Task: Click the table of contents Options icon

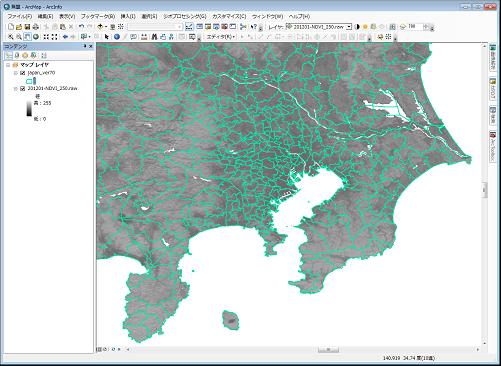Action: coord(44,55)
